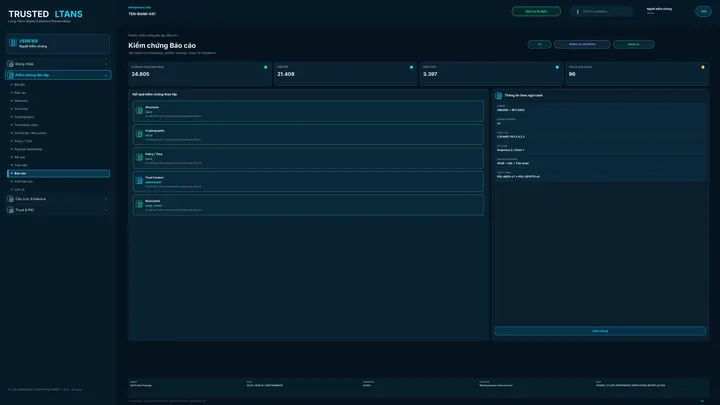Image resolution: width=720 pixels, height=405 pixels.
Task: Click the Cấu trúc Evidence section icon
Action: coord(11,199)
